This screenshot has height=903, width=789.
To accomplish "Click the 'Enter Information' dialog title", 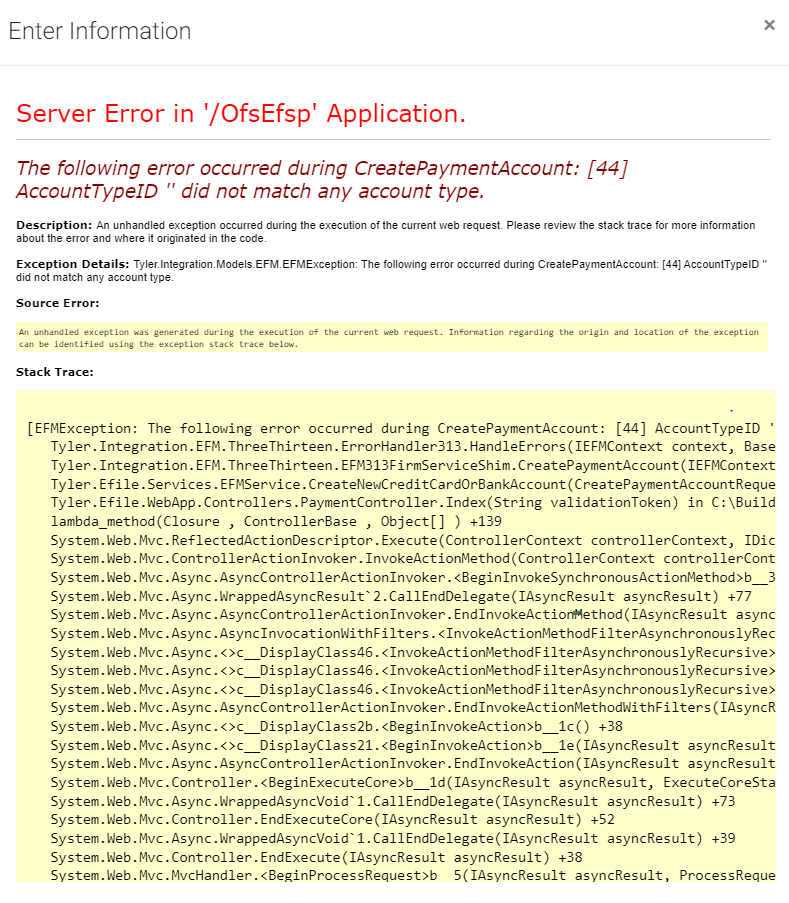I will point(100,31).
